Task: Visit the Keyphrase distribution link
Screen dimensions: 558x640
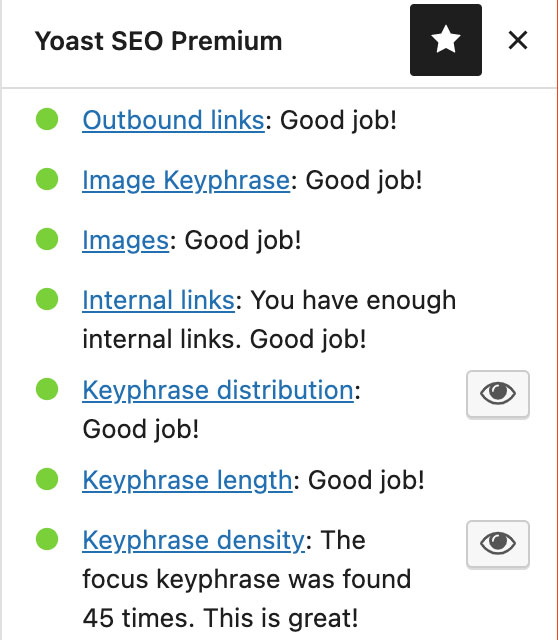Action: click(x=218, y=390)
